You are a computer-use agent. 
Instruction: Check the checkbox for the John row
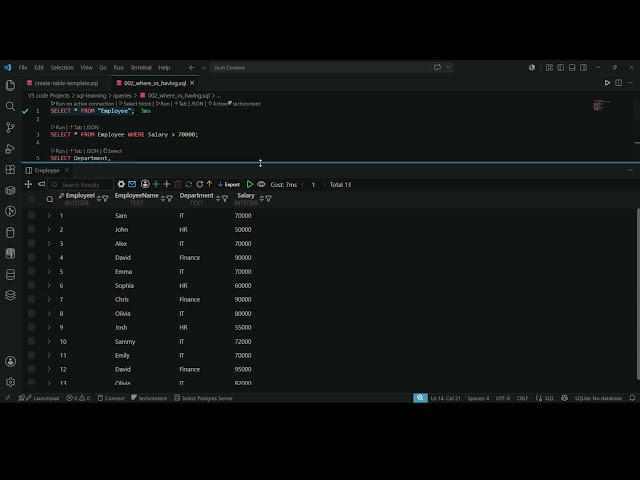[31, 229]
